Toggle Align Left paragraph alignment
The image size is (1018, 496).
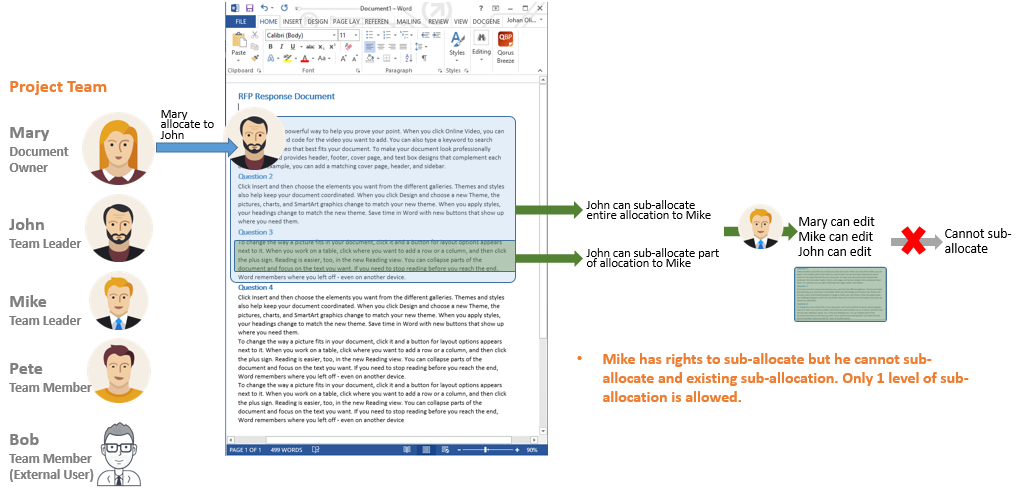click(x=369, y=47)
